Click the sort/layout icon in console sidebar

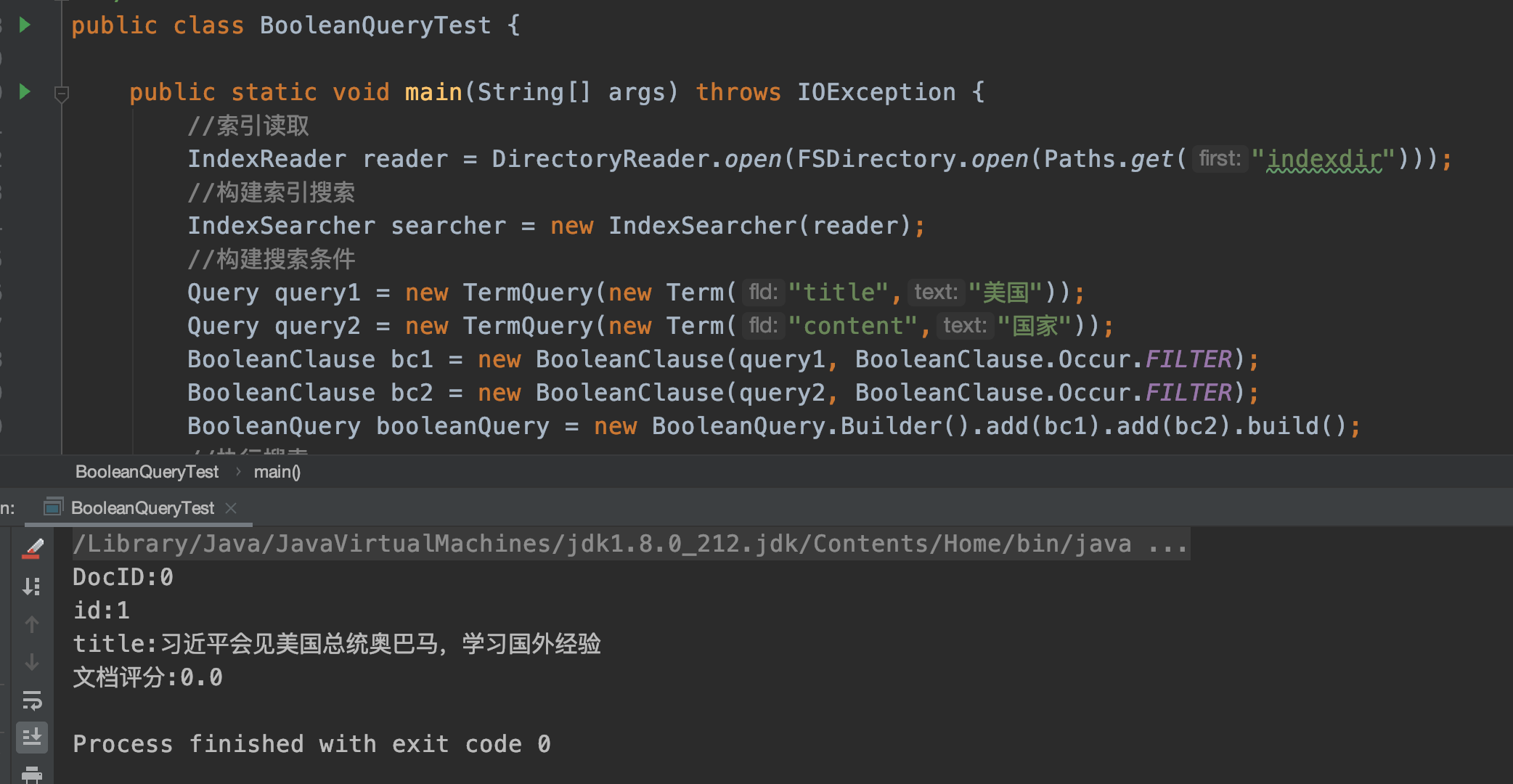point(32,587)
